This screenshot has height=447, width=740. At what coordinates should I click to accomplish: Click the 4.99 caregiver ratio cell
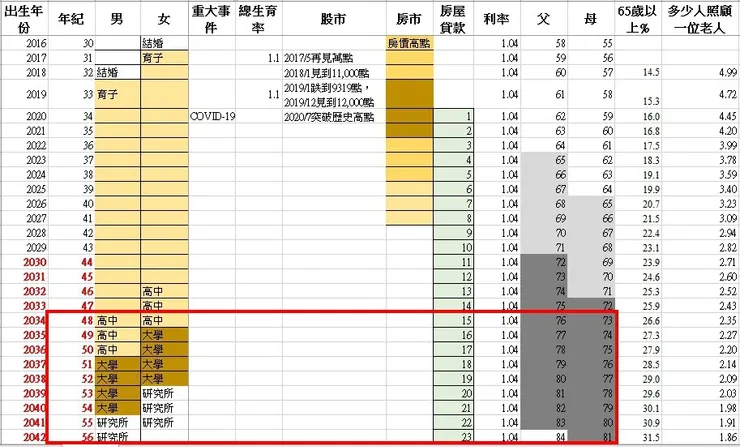[700, 73]
